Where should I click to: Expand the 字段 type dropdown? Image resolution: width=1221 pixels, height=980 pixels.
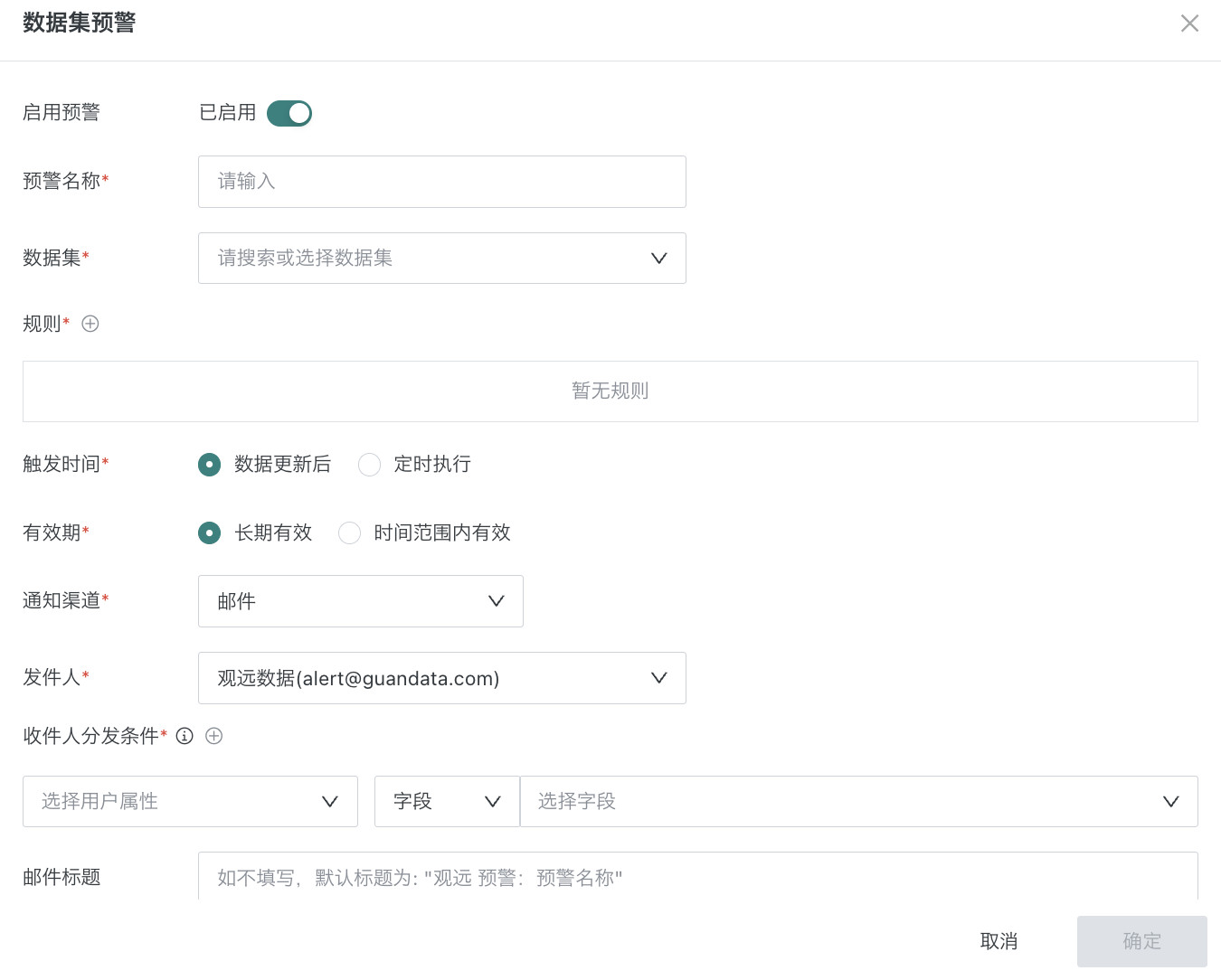pos(447,802)
